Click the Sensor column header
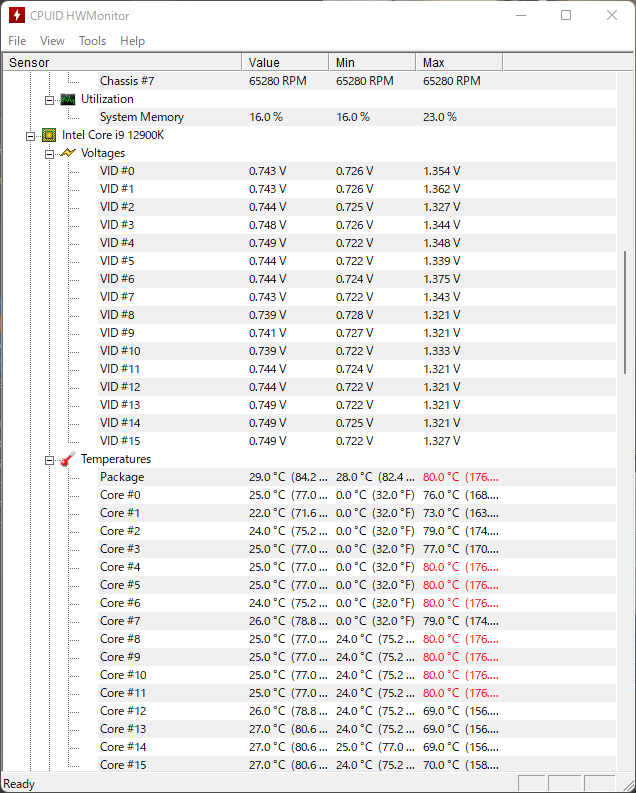Viewport: 636px width, 793px height. [x=120, y=63]
